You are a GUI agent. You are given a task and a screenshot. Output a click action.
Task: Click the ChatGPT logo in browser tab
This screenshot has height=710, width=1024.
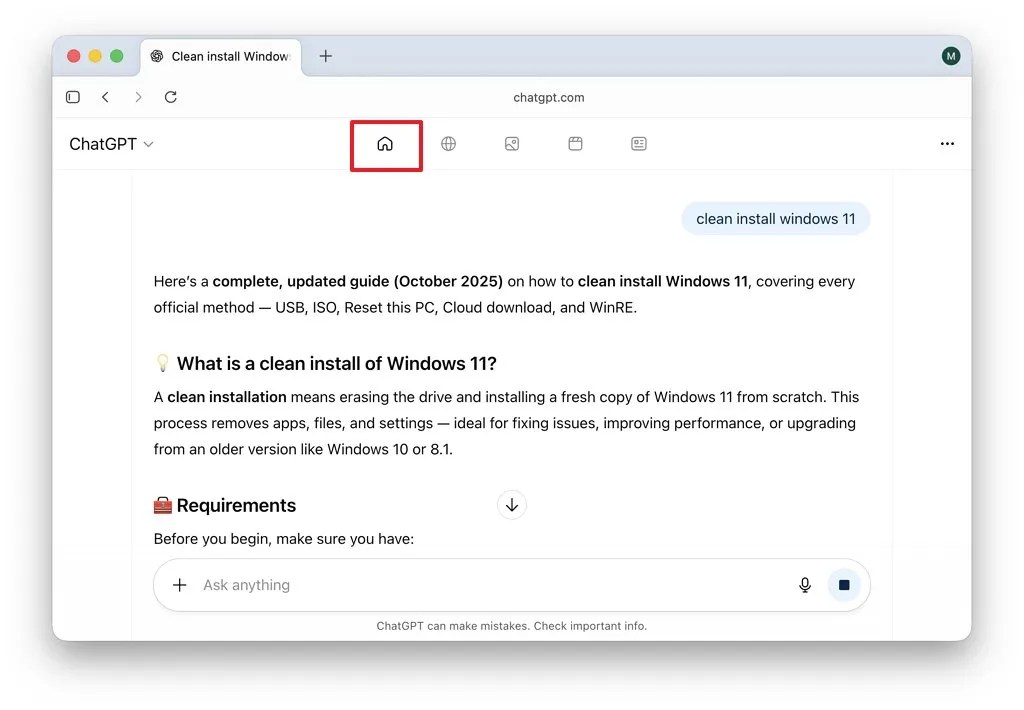pos(157,56)
